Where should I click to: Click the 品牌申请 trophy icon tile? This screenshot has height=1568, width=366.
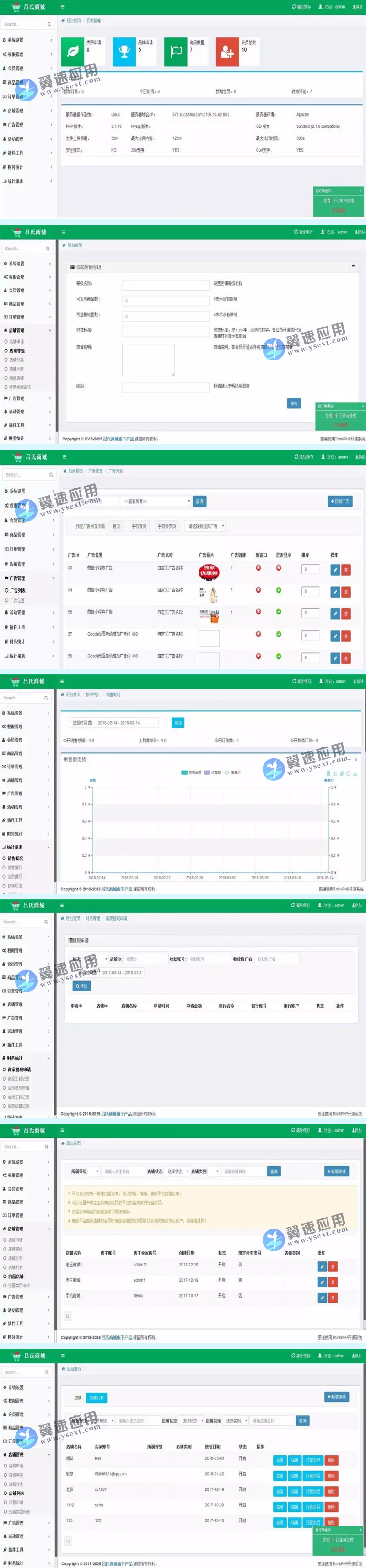(x=124, y=52)
